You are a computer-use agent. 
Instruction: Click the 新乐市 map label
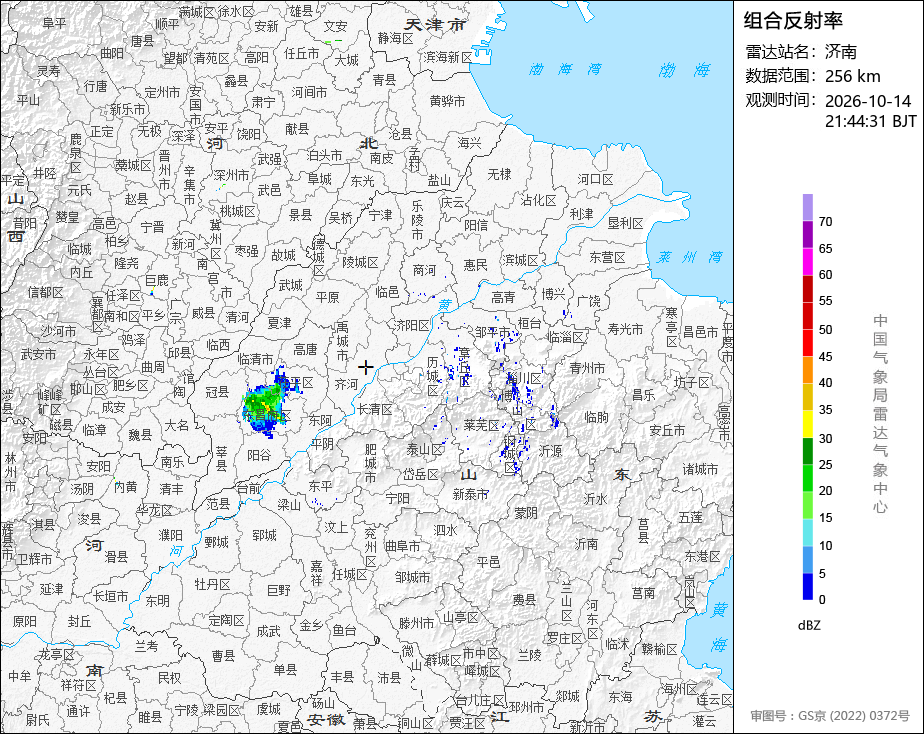point(127,109)
